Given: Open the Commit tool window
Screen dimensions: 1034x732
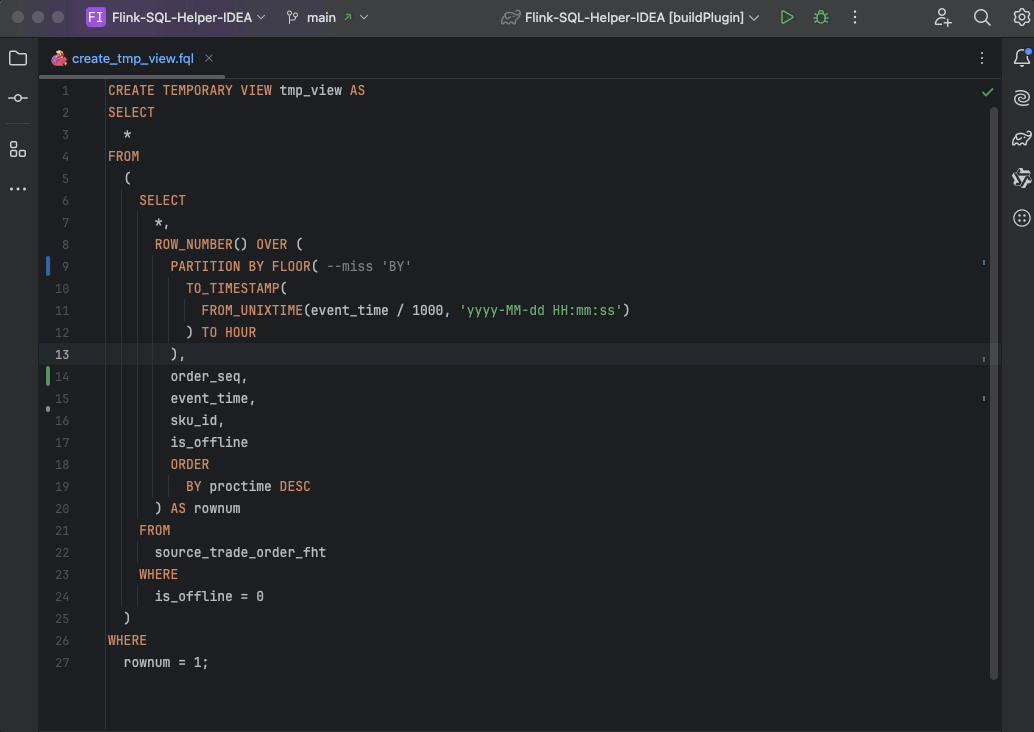Looking at the screenshot, I should click(18, 98).
